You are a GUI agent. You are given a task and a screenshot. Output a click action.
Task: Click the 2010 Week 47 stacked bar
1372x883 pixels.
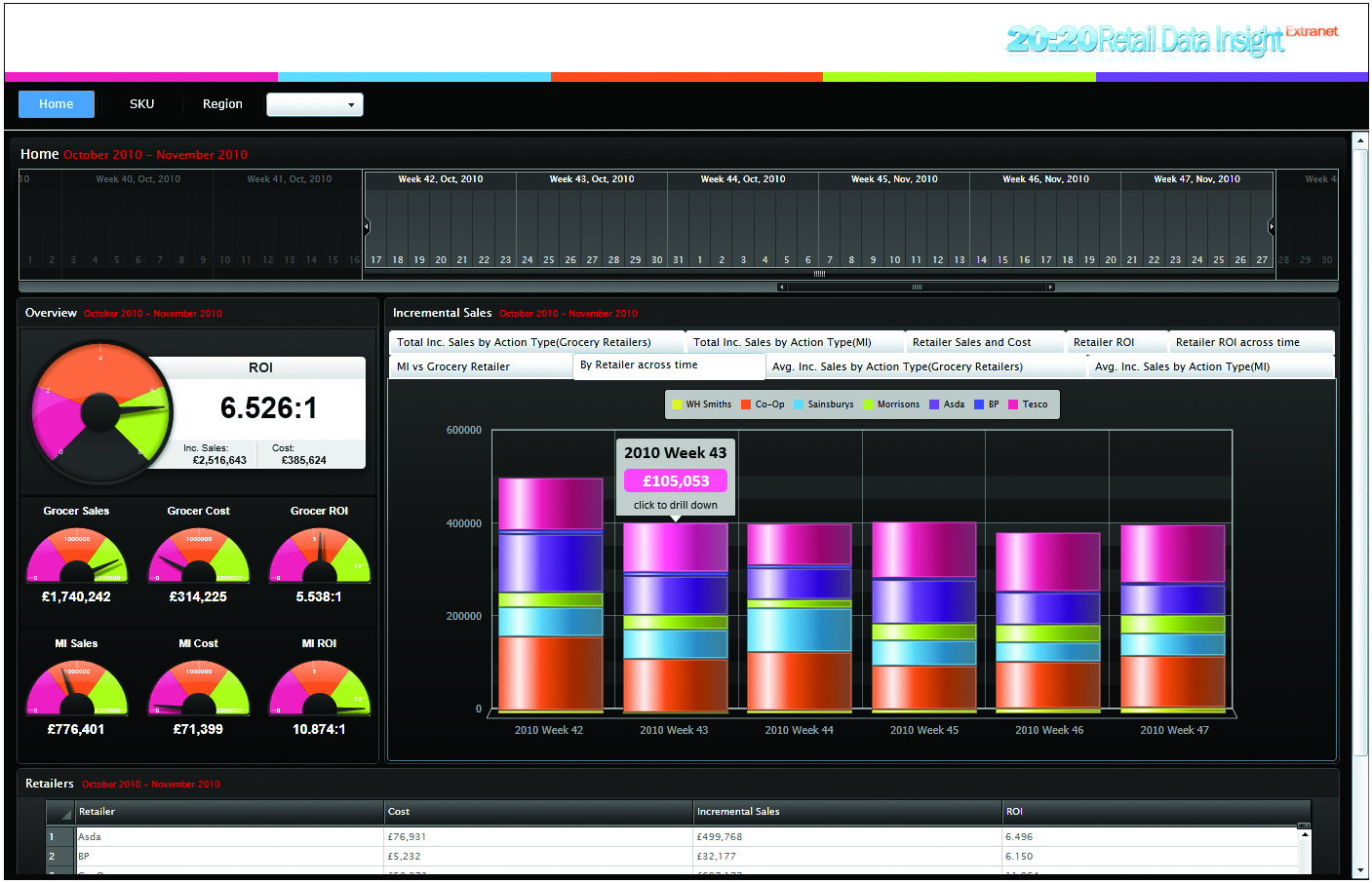(x=1173, y=618)
